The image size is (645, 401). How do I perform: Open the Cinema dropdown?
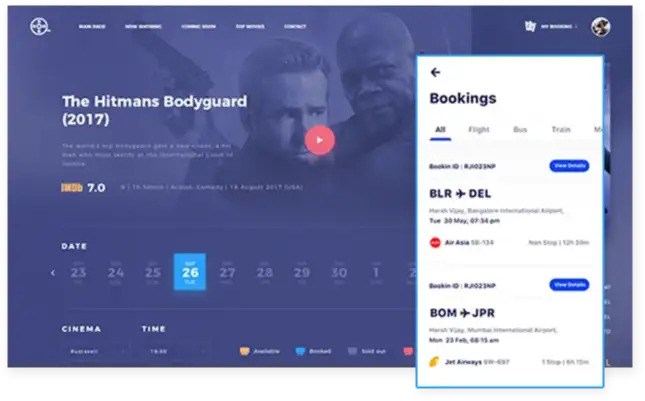coord(97,351)
